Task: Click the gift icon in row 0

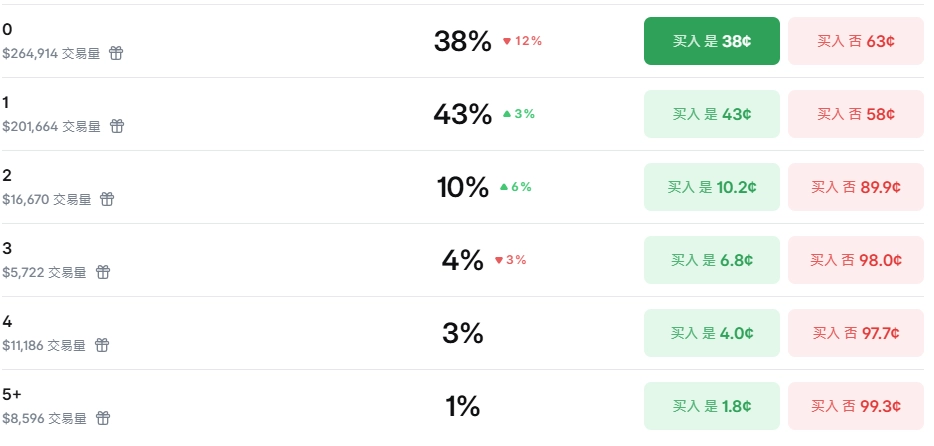Action: pos(116,53)
